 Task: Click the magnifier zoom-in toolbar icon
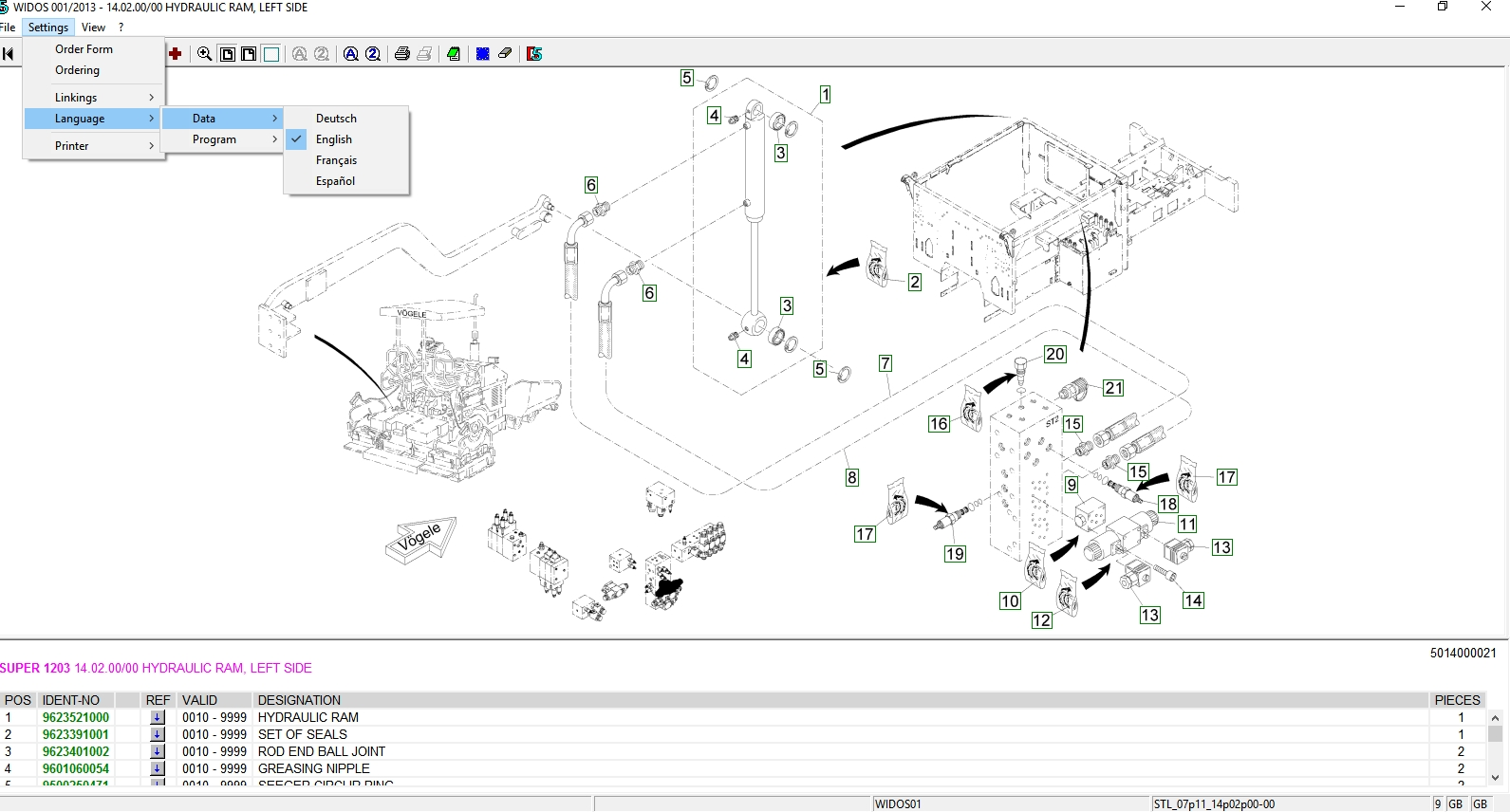pos(204,54)
